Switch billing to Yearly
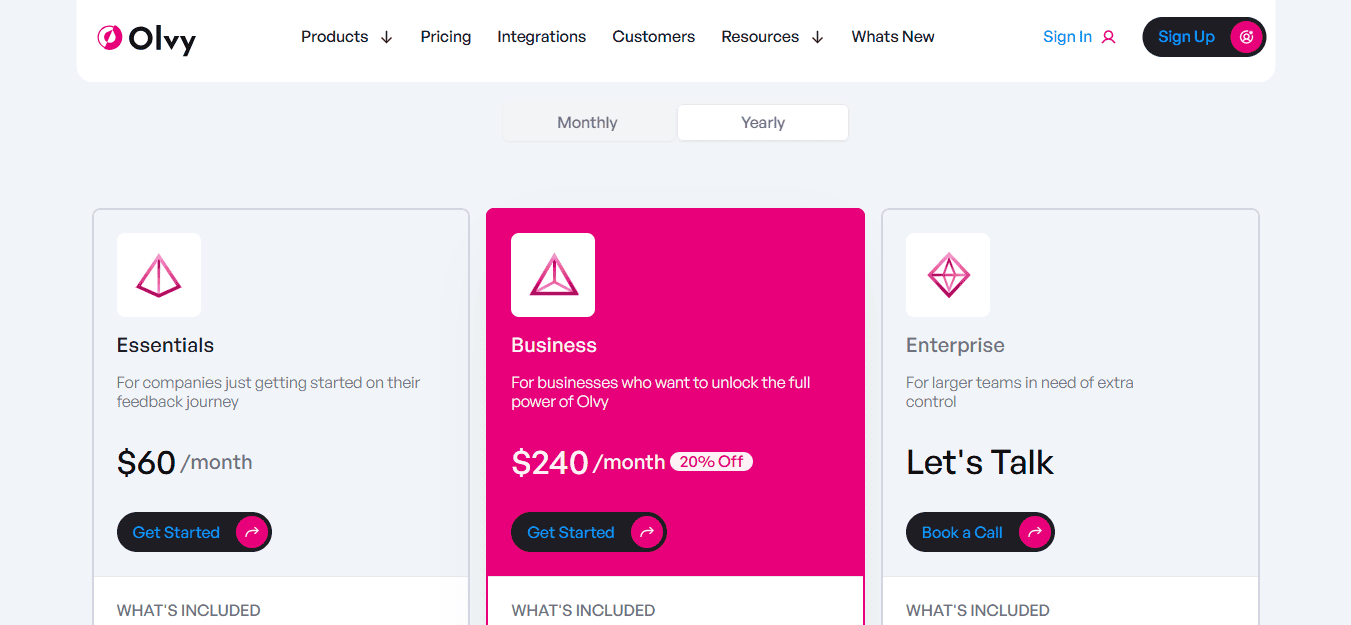This screenshot has height=625, width=1351. [x=763, y=123]
